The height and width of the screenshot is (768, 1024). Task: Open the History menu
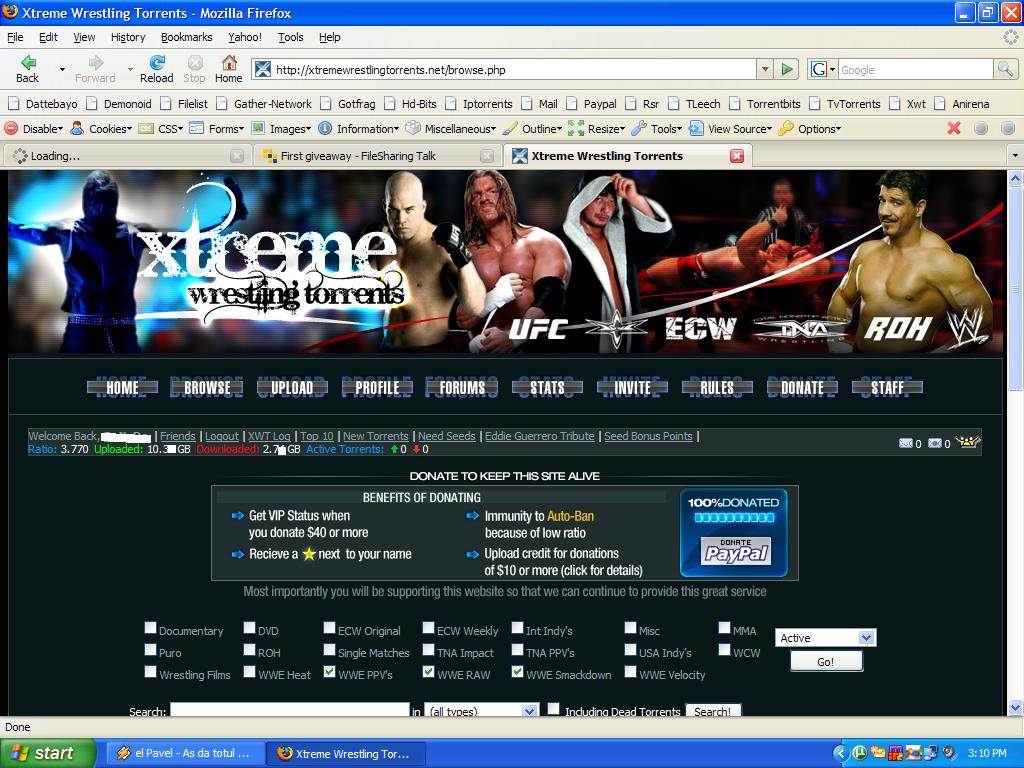click(x=128, y=37)
